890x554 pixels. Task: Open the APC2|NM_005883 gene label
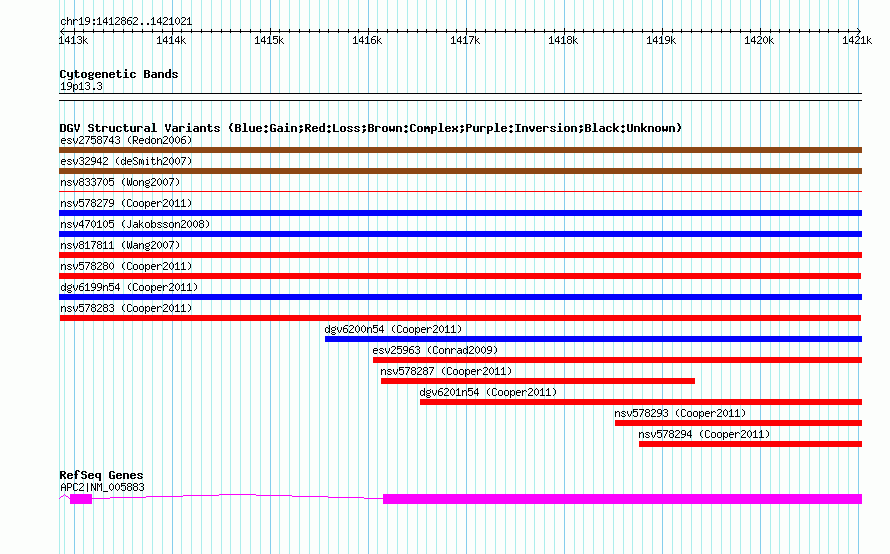click(102, 487)
